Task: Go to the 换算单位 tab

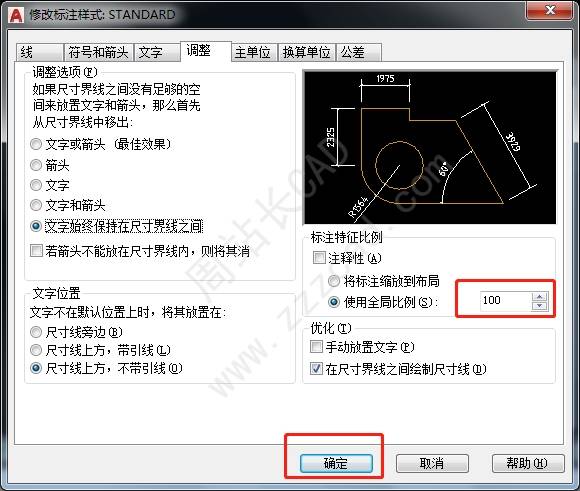Action: pos(306,52)
